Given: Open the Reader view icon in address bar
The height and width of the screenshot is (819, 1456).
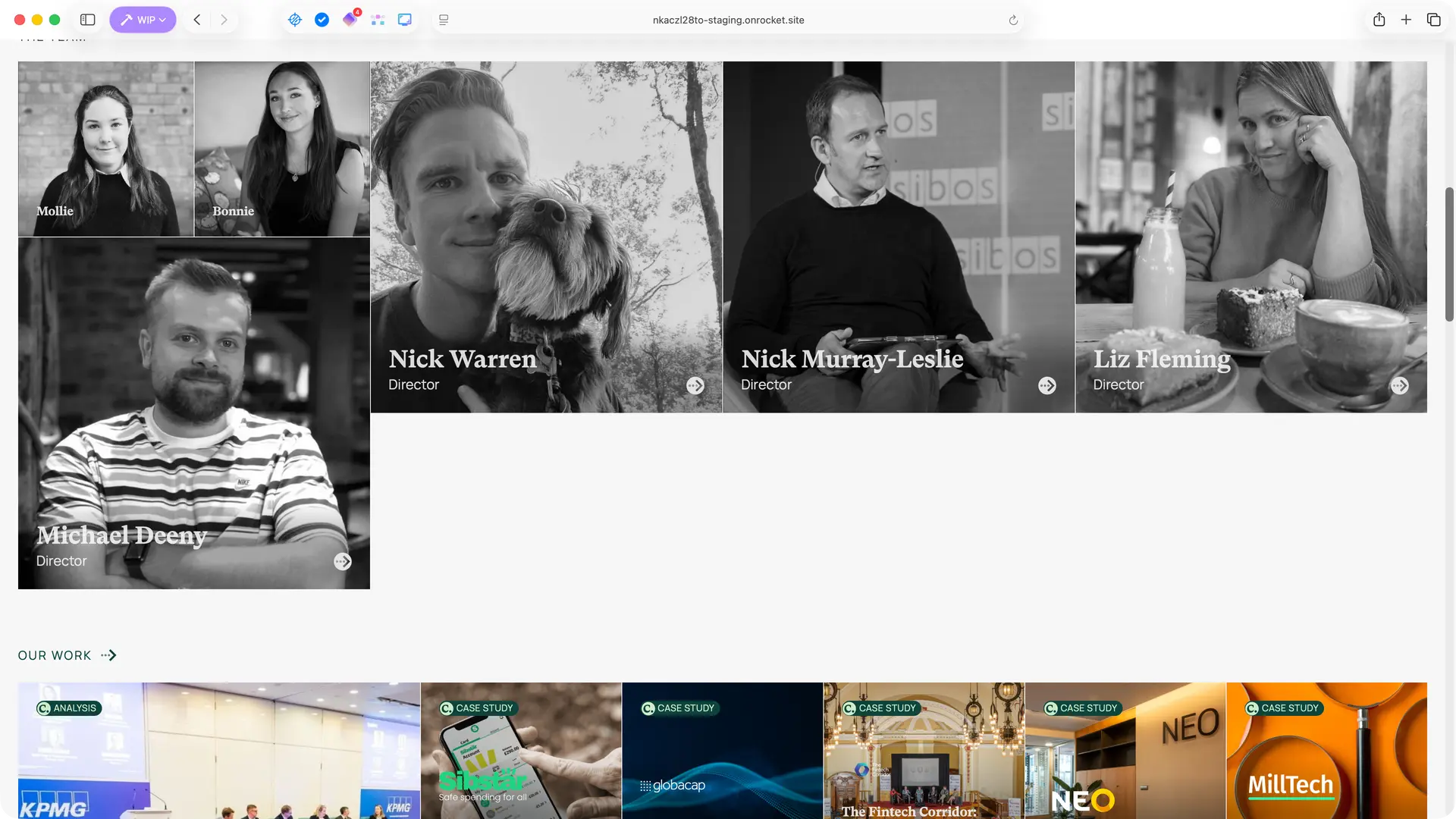Looking at the screenshot, I should [444, 20].
